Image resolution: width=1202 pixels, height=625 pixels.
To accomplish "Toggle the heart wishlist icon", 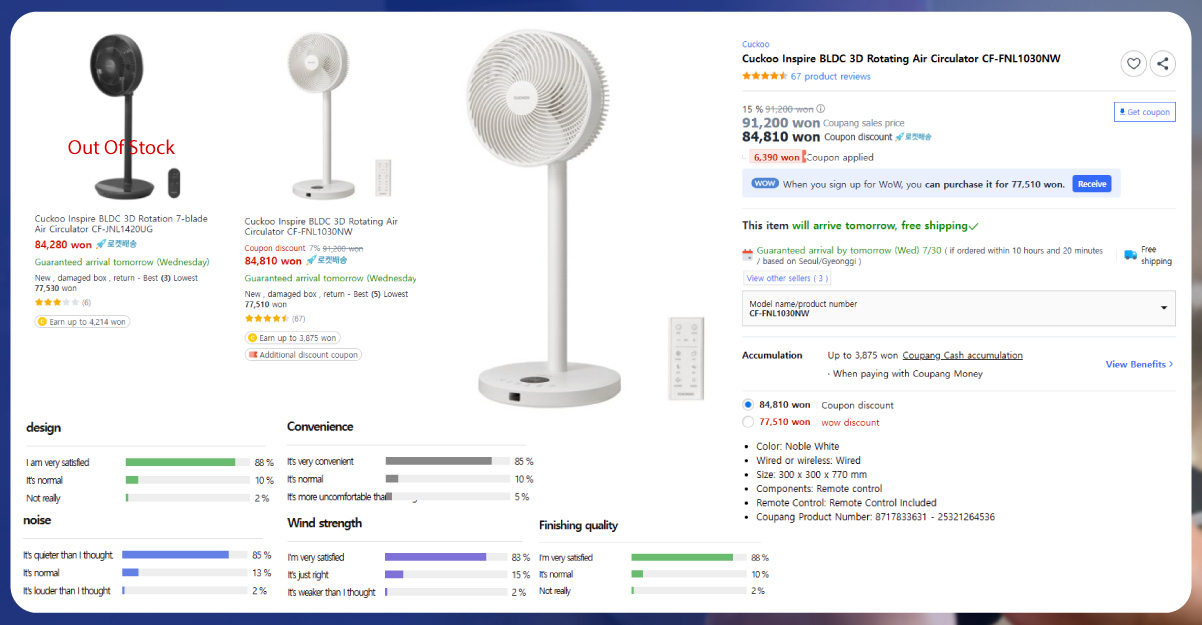I will (1133, 63).
